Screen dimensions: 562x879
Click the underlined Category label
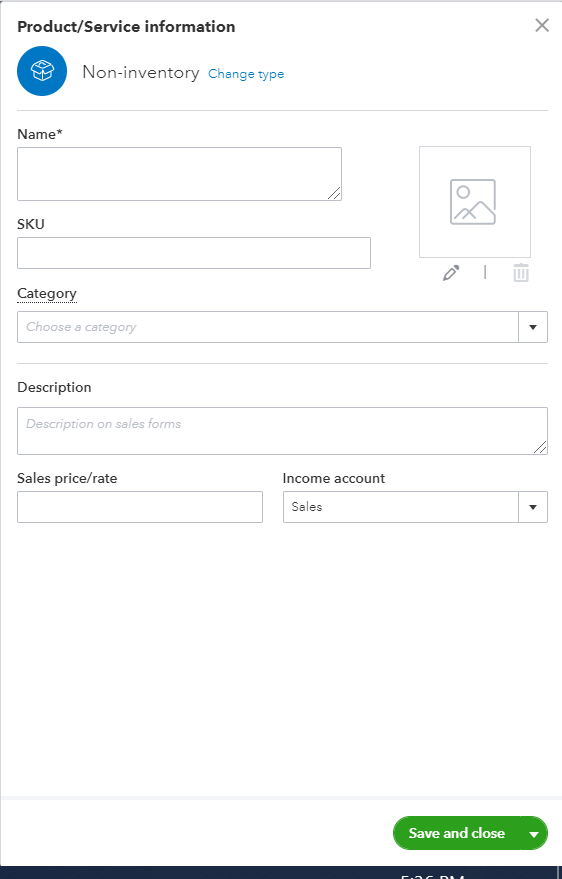[47, 294]
